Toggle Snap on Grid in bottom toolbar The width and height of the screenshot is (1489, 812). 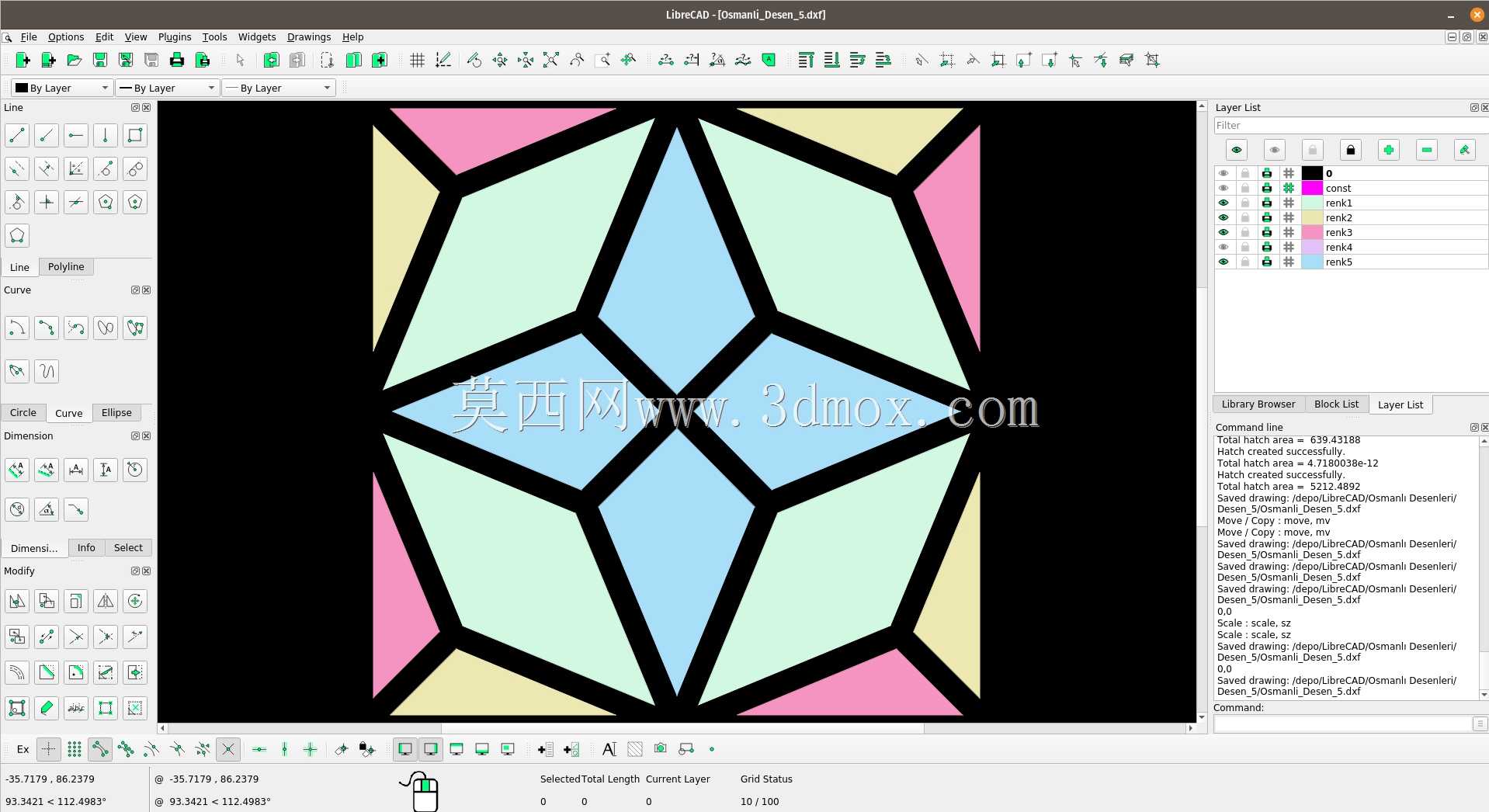coord(75,749)
